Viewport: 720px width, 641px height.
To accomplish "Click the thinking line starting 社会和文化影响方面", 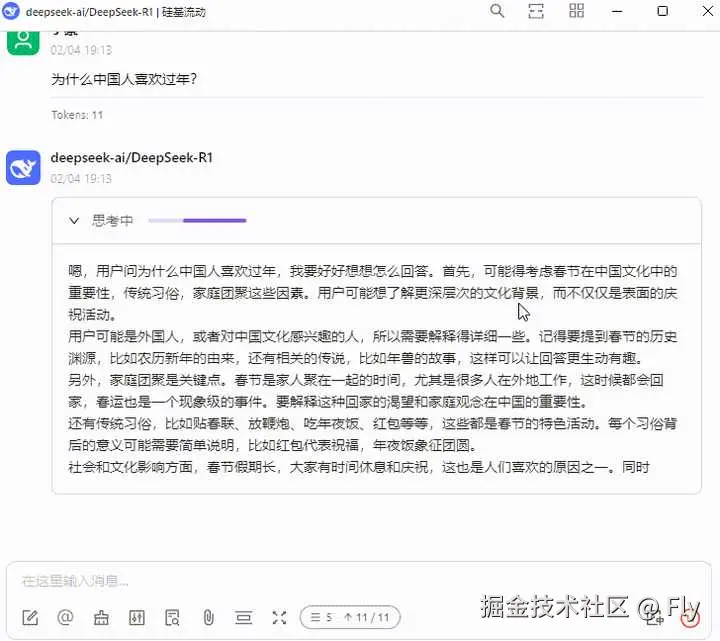I will 359,467.
